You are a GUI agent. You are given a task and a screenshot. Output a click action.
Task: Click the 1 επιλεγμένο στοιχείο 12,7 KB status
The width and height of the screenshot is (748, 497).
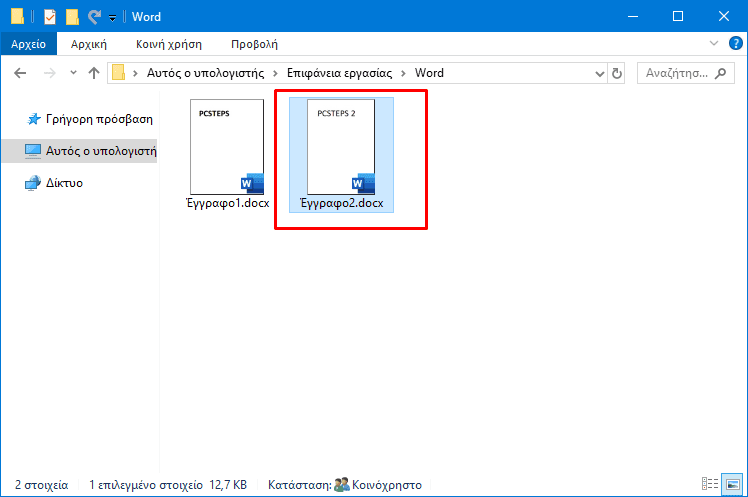[168, 485]
